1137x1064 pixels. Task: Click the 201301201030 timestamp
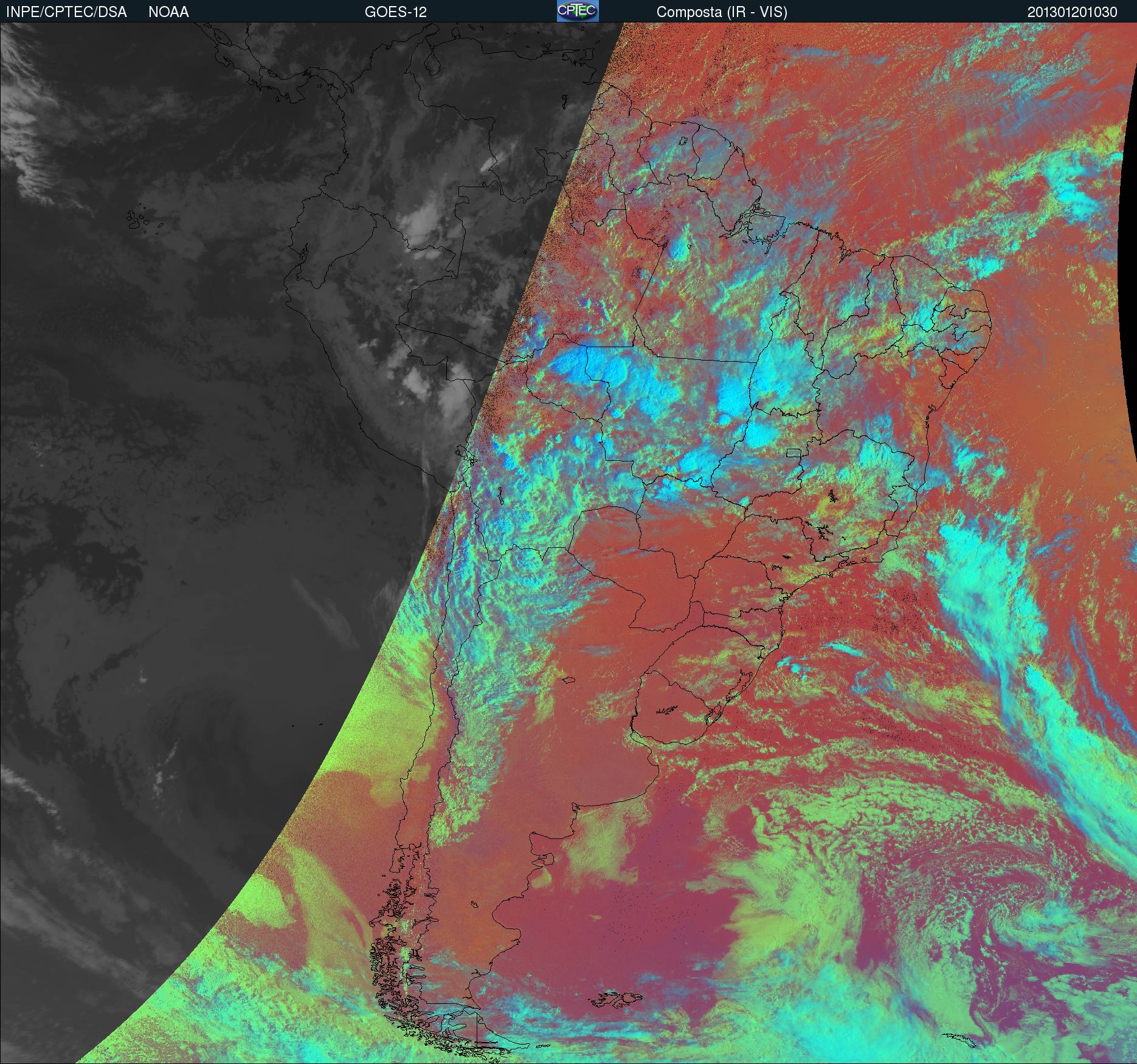[x=1073, y=12]
